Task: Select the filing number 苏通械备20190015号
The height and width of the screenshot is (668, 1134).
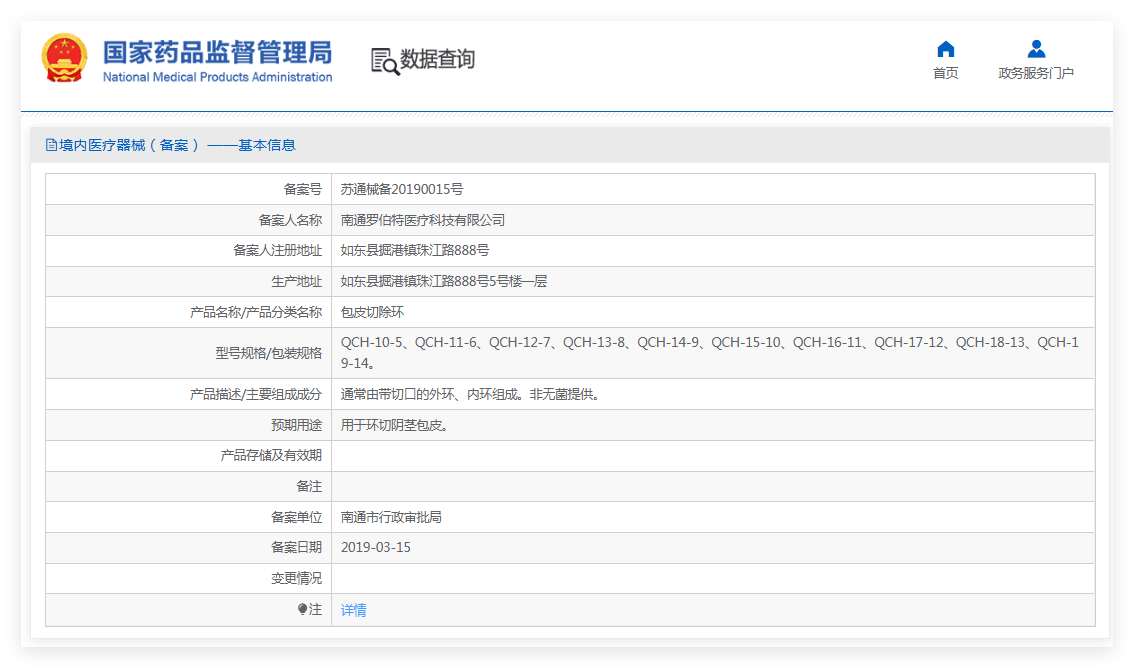Action: [401, 189]
